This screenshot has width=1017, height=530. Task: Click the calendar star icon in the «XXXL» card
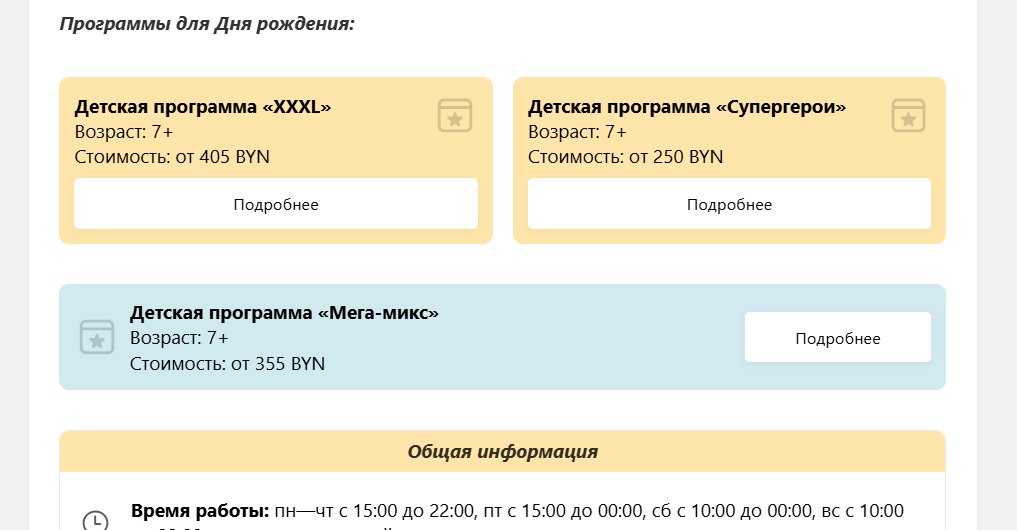[x=454, y=115]
